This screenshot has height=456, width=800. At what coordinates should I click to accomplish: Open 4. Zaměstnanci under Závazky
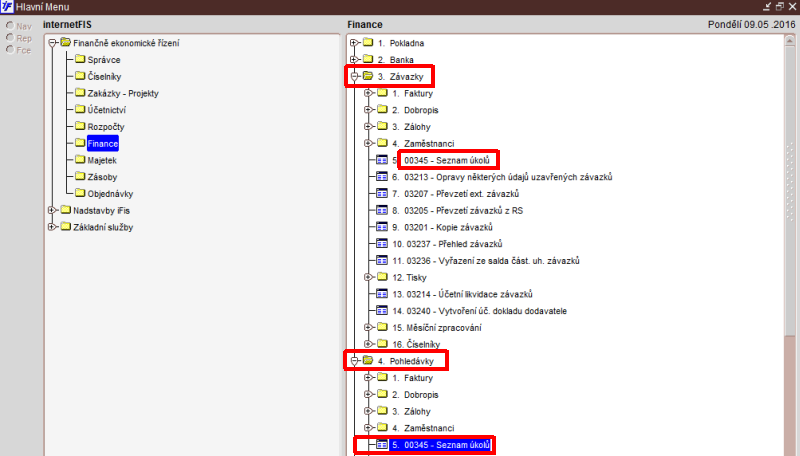point(423,143)
